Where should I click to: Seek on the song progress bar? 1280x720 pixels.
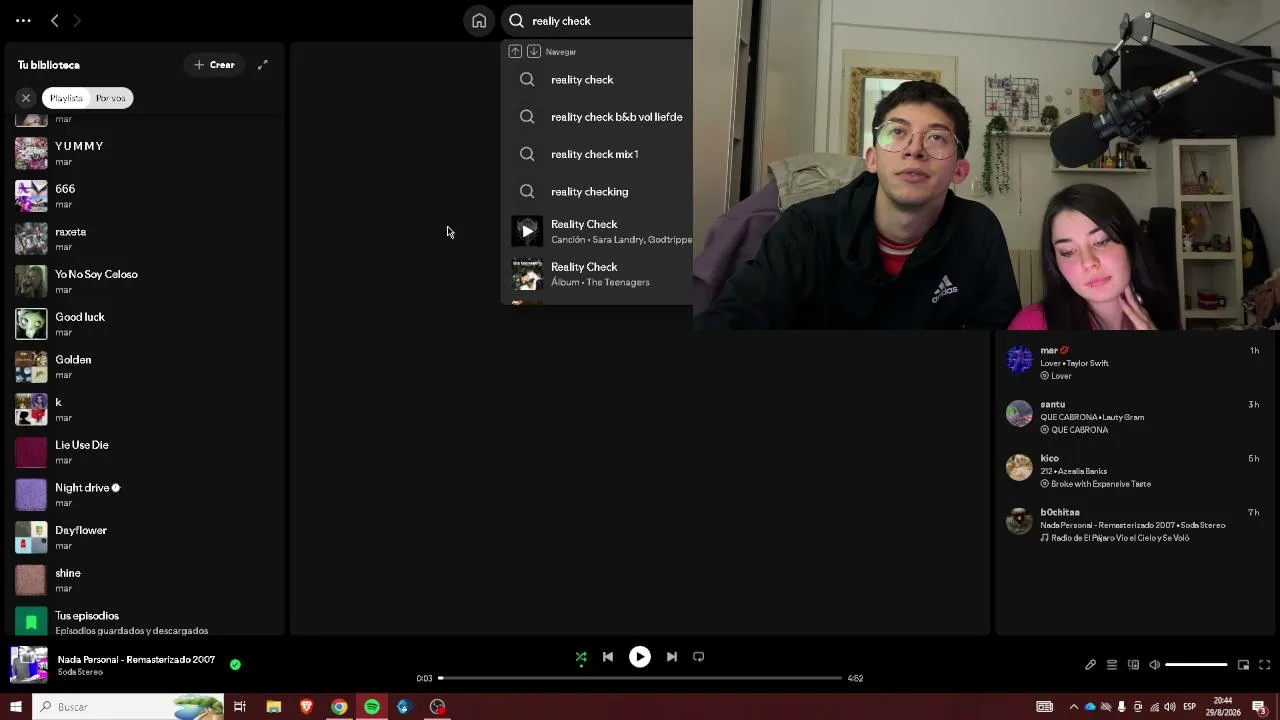[640, 678]
